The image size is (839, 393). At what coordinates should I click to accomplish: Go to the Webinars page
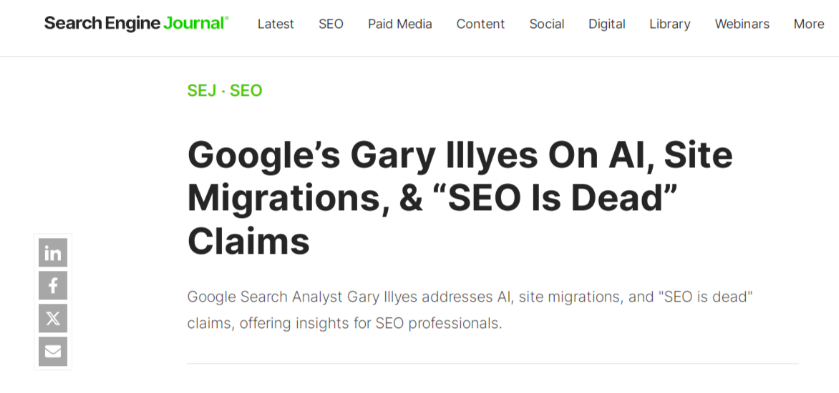tap(742, 24)
